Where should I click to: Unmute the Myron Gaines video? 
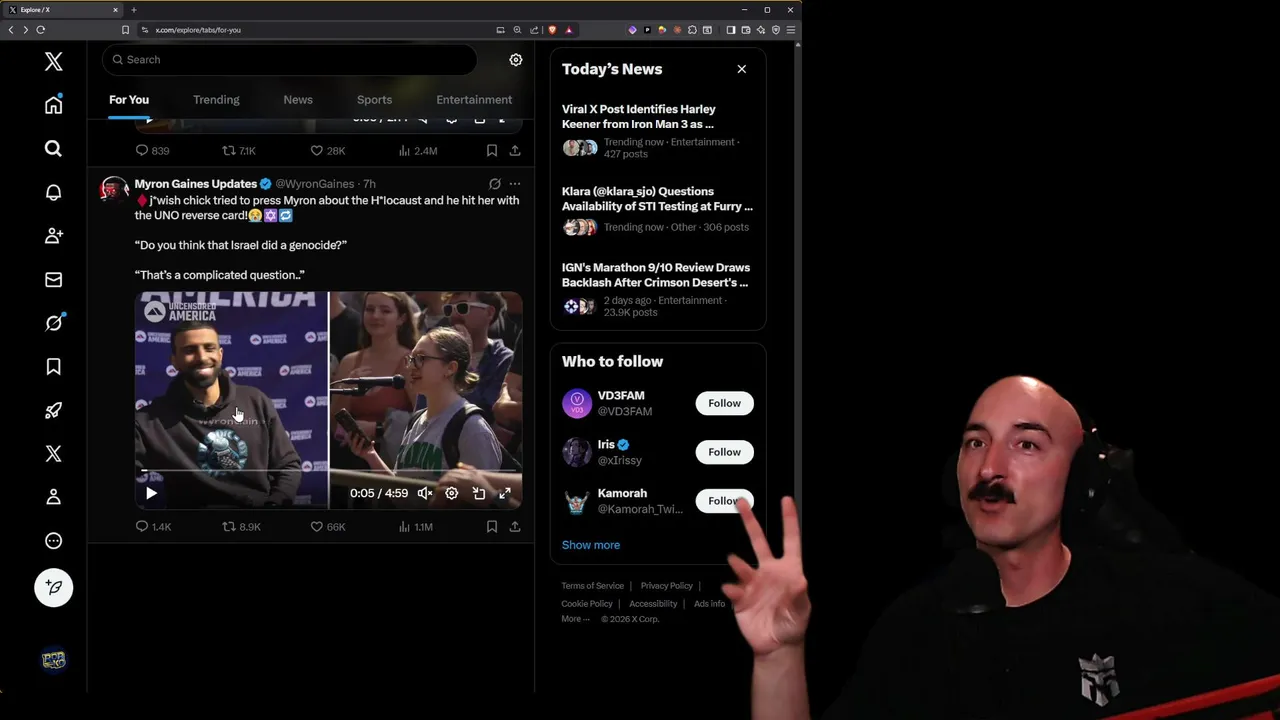point(425,493)
